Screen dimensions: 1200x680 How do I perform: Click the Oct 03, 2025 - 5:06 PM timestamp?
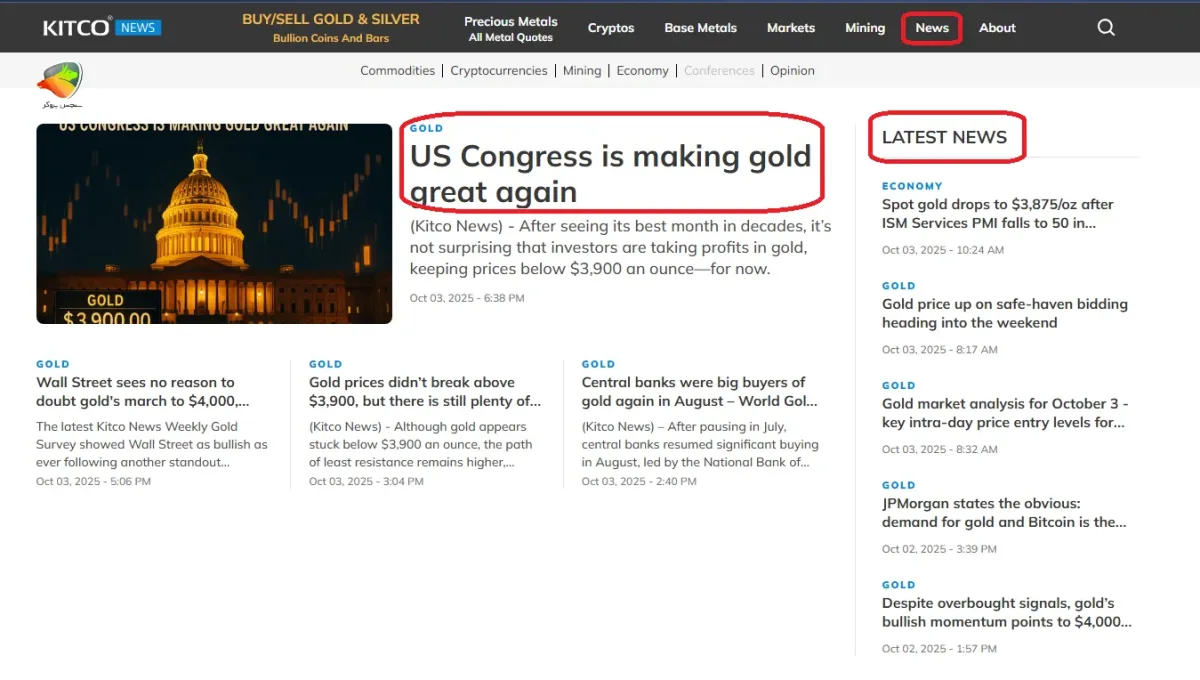(94, 482)
